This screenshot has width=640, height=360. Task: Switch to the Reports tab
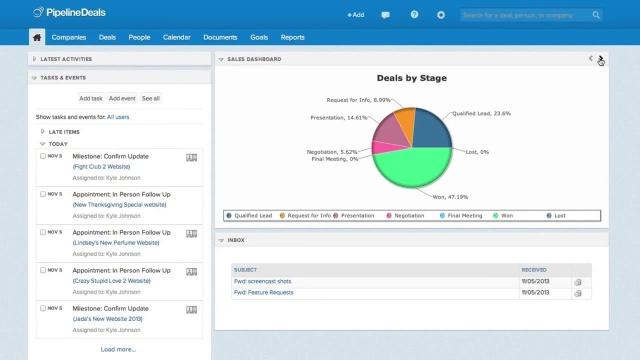[293, 37]
